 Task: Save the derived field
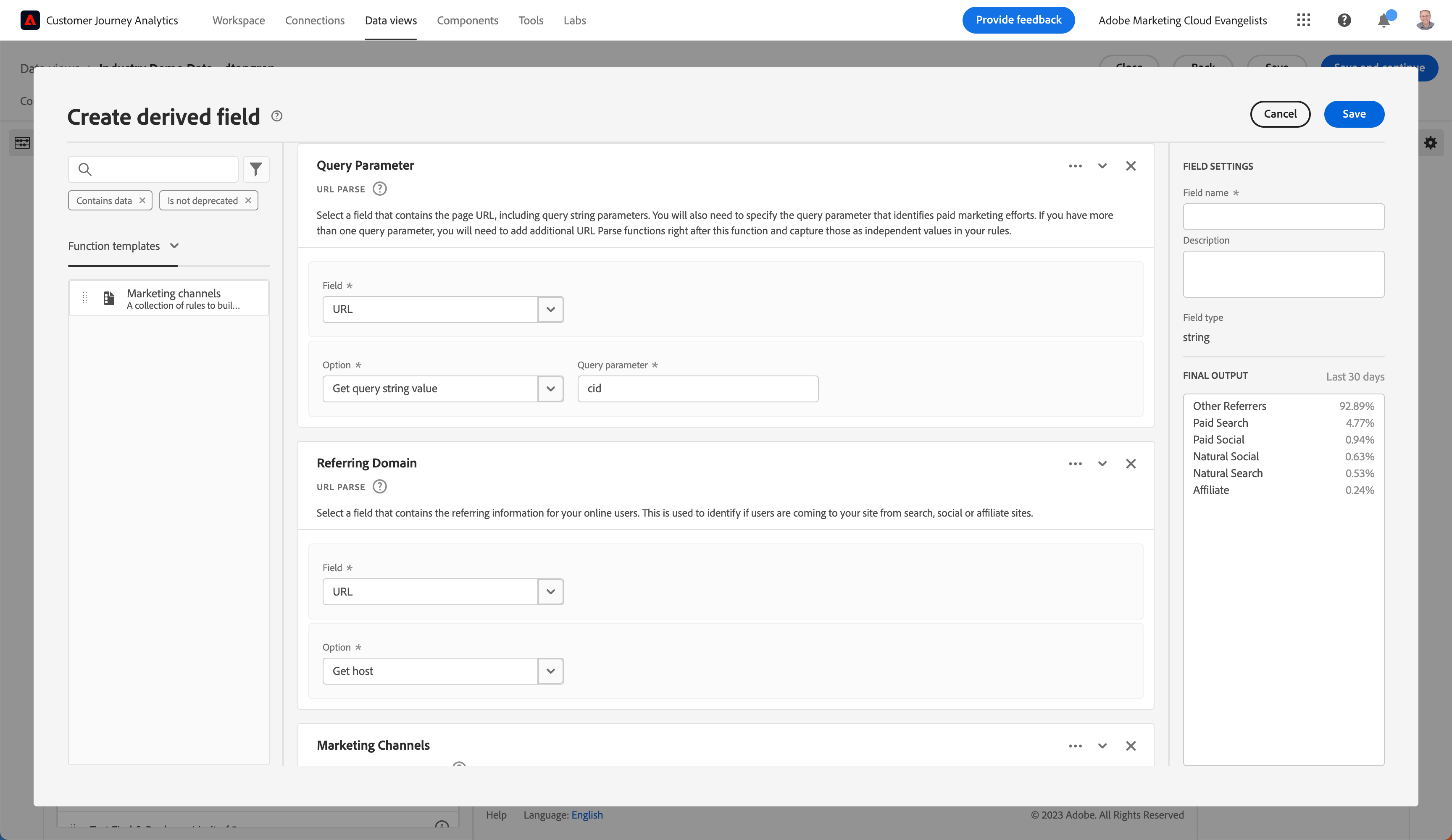coord(1353,114)
